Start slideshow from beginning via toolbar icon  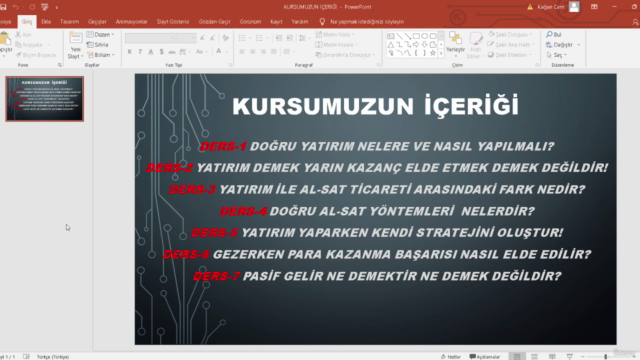(x=44, y=7)
